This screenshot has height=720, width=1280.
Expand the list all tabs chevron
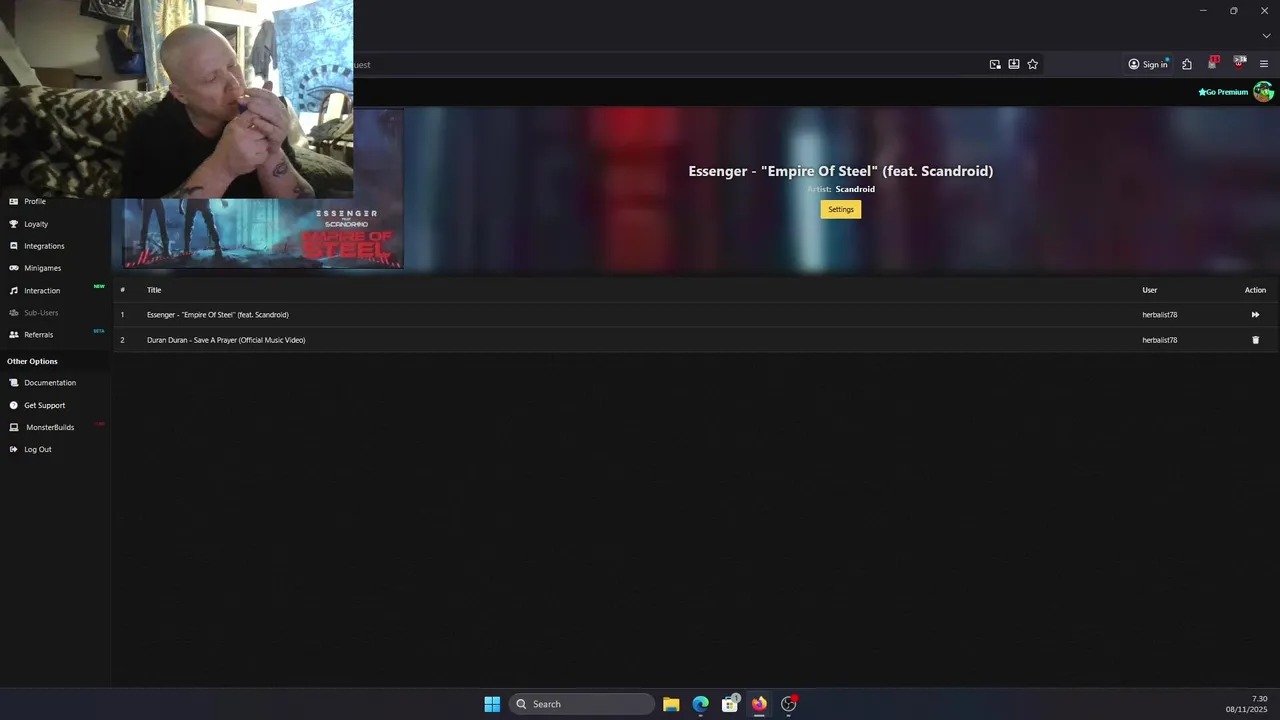[x=1266, y=36]
